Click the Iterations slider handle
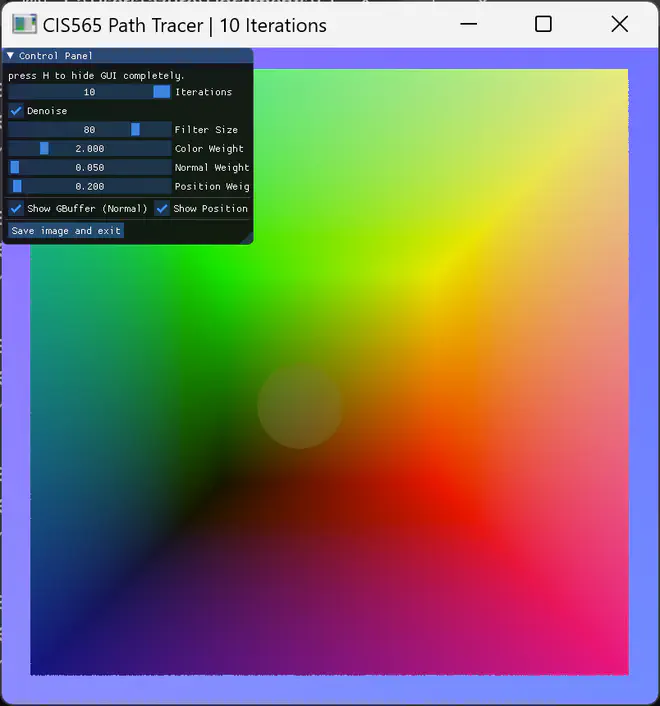The height and width of the screenshot is (706, 660). coord(161,92)
